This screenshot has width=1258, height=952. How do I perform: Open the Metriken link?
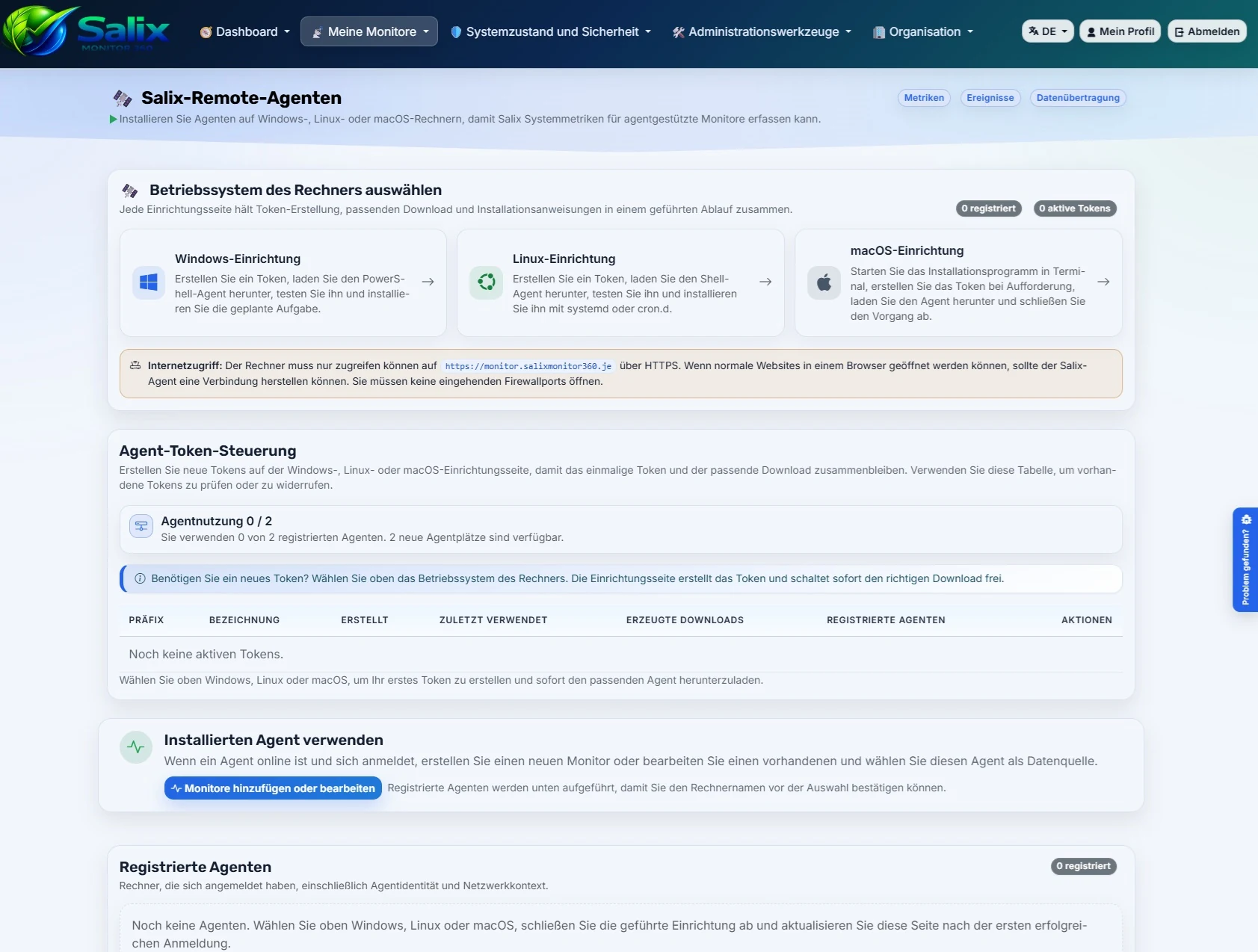924,98
